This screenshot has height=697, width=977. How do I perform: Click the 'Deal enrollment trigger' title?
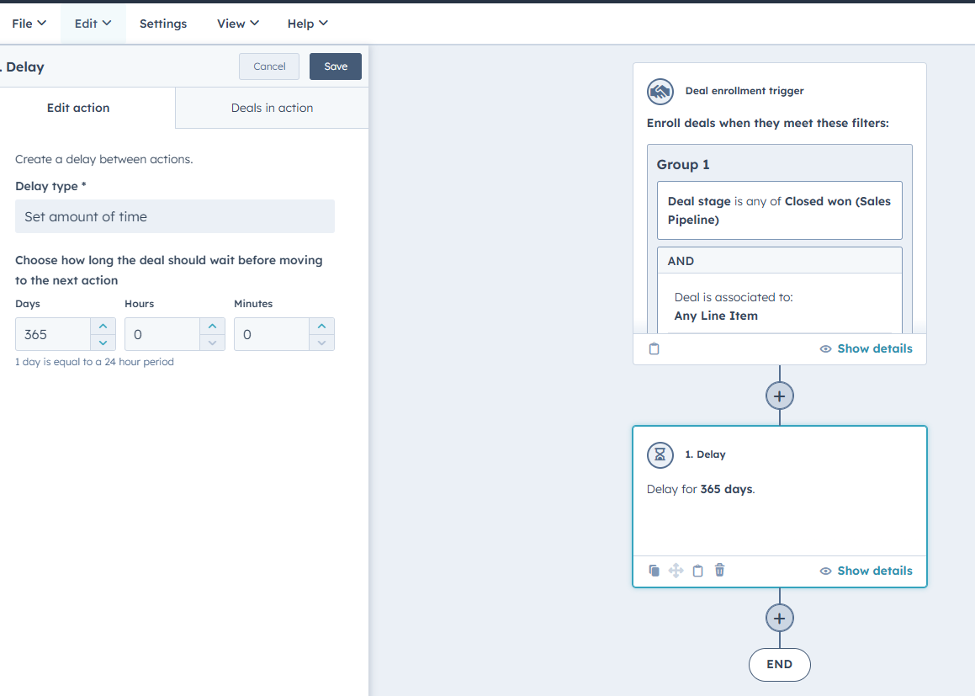tap(745, 91)
